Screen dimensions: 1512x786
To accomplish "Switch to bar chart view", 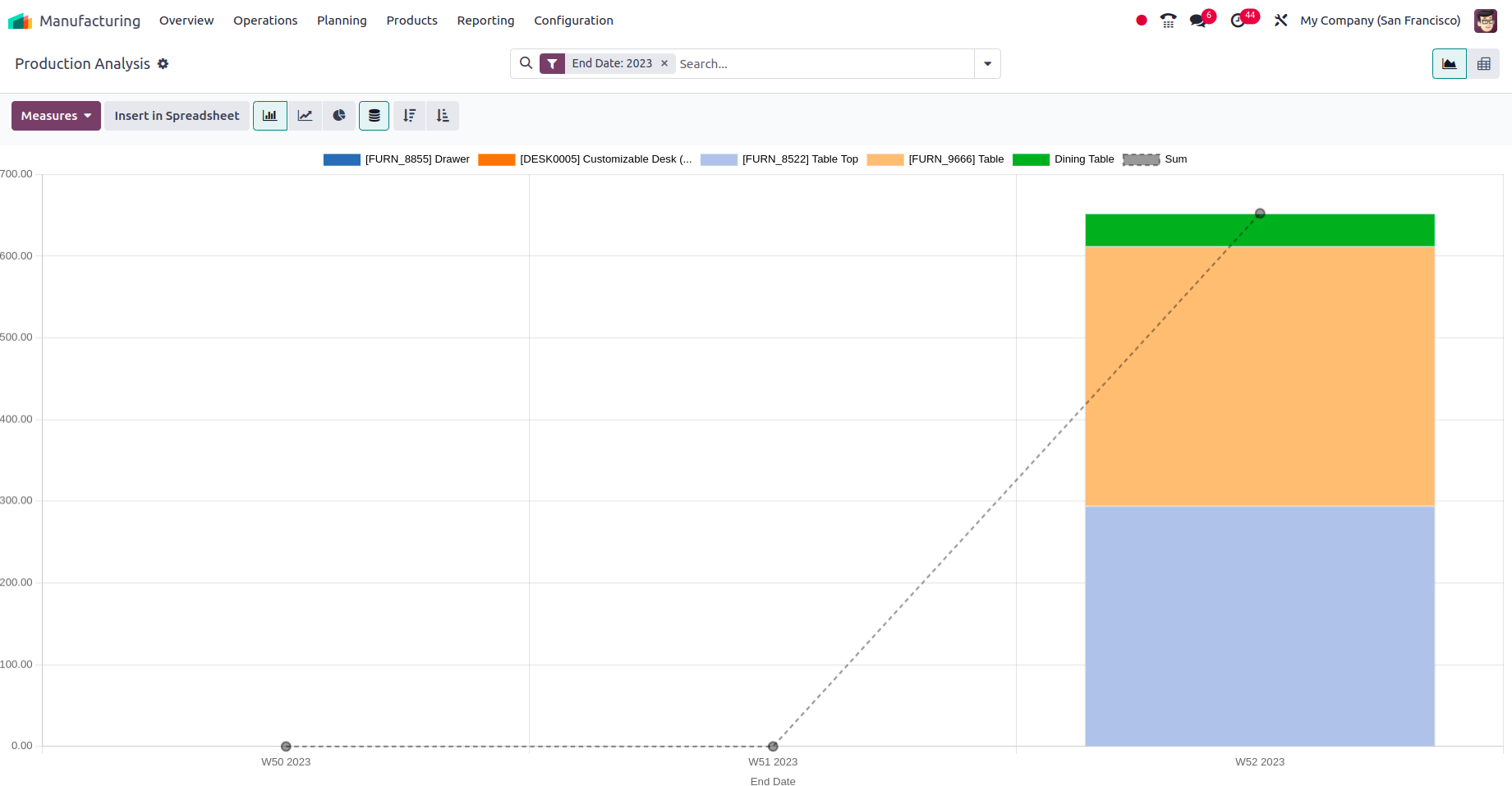I will 269,116.
